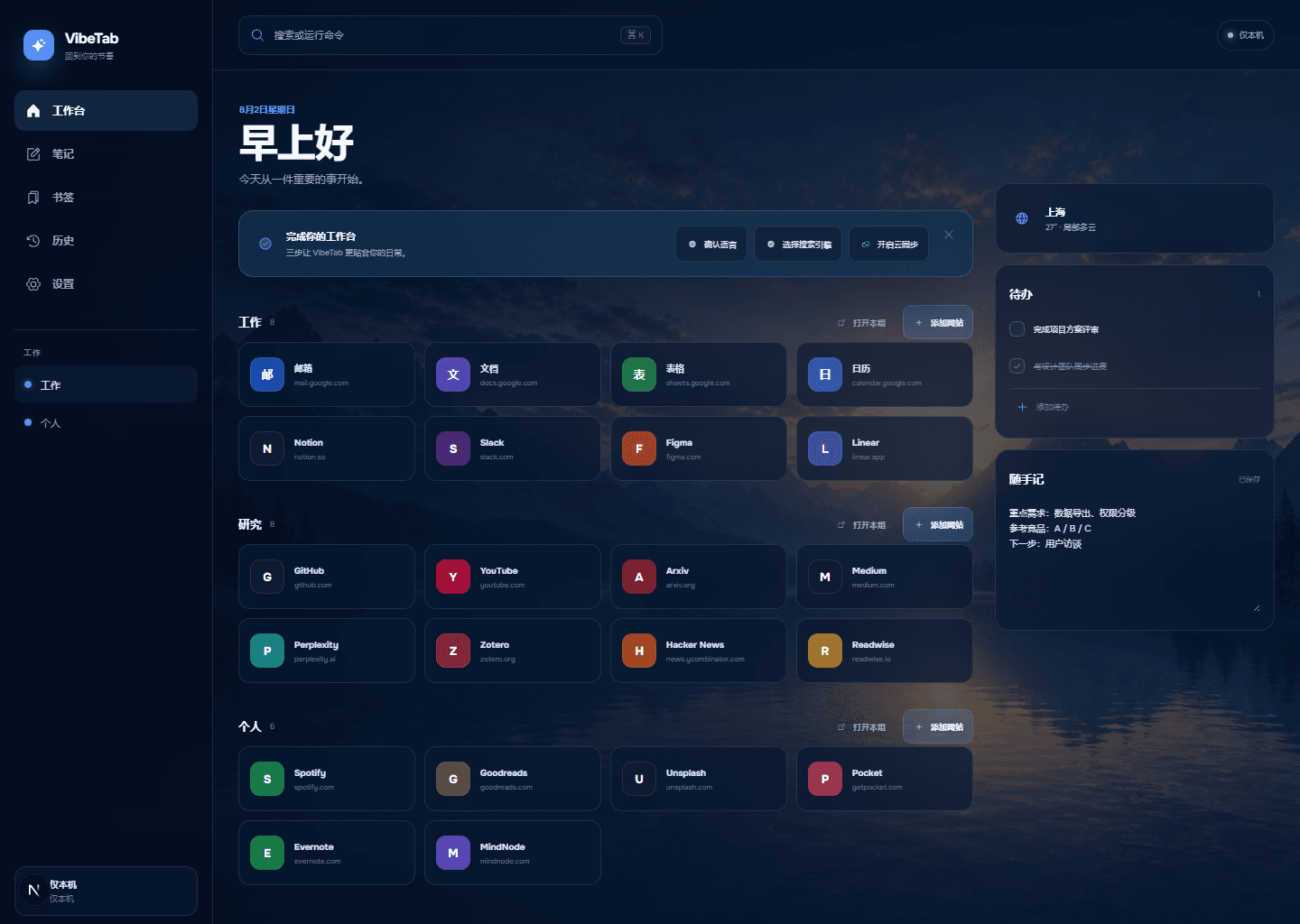The width and height of the screenshot is (1300, 924).
Task: Open the 书签 sidebar item
Action: coord(106,197)
